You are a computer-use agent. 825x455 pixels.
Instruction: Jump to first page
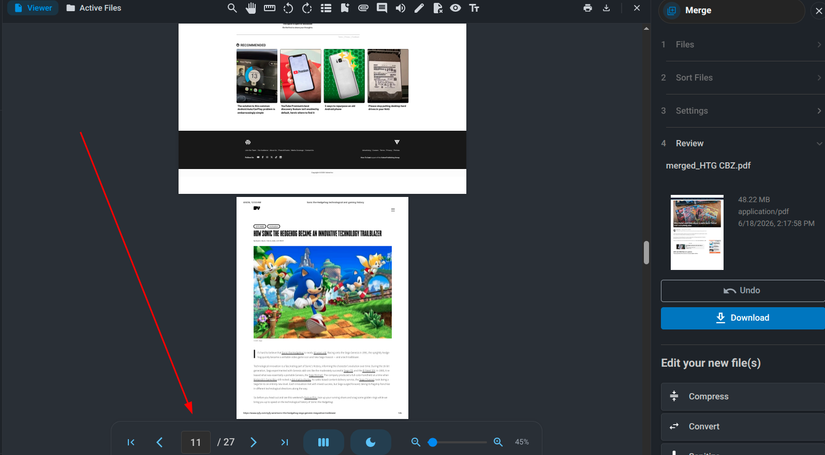131,442
